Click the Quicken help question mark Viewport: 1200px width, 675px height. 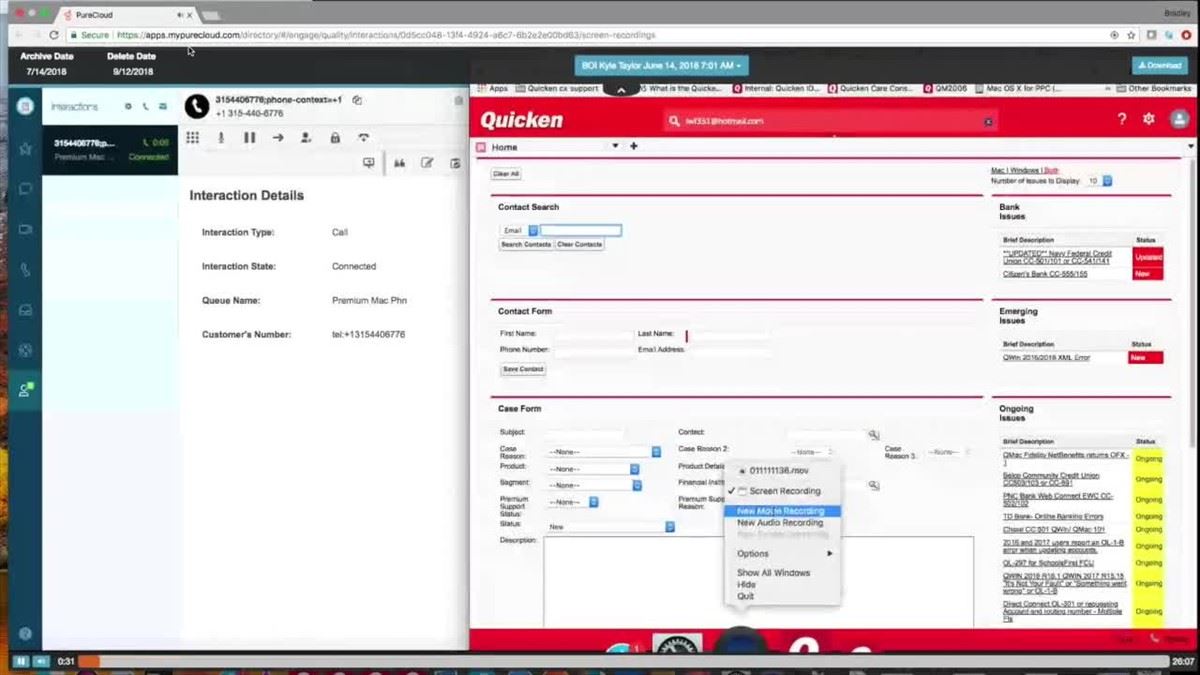pos(1121,119)
